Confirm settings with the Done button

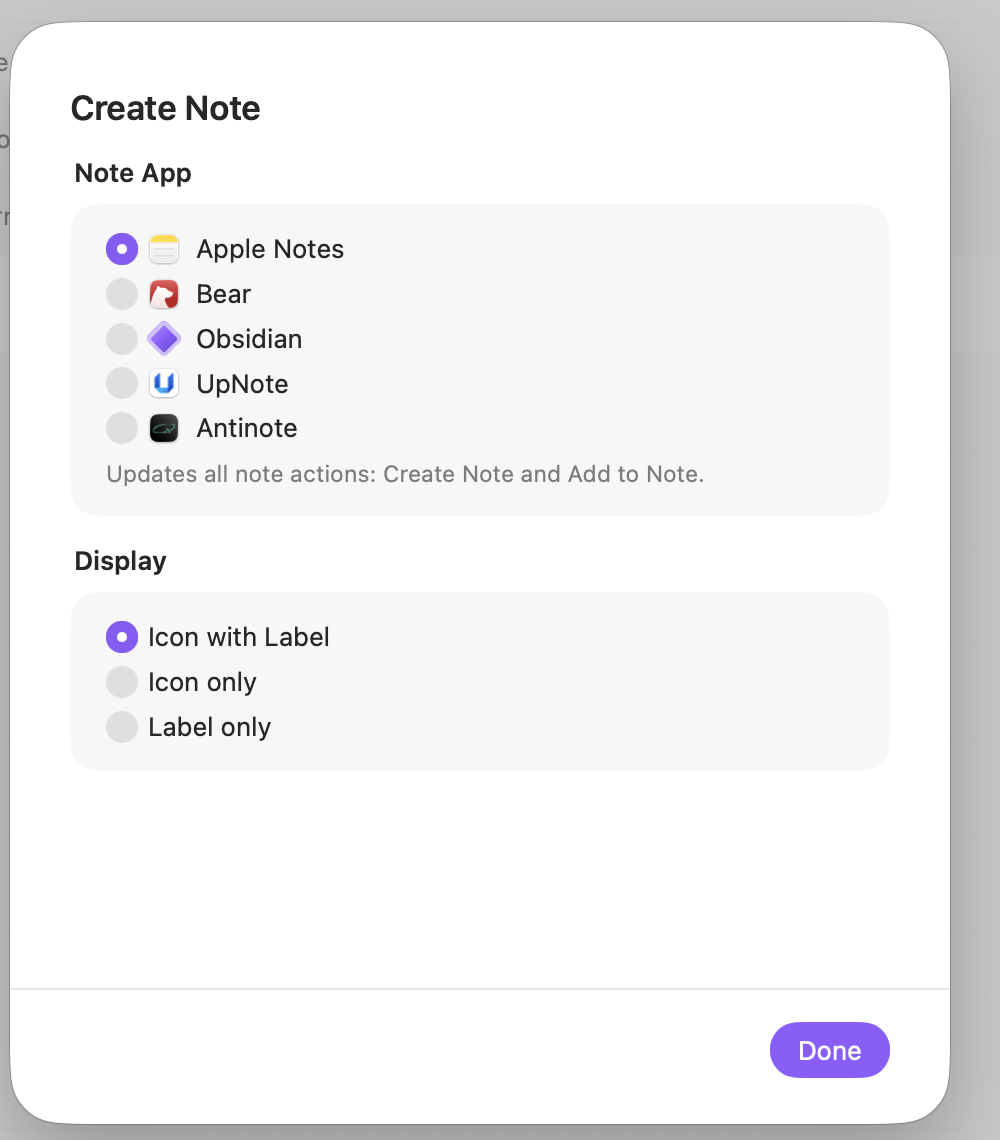pos(829,1051)
